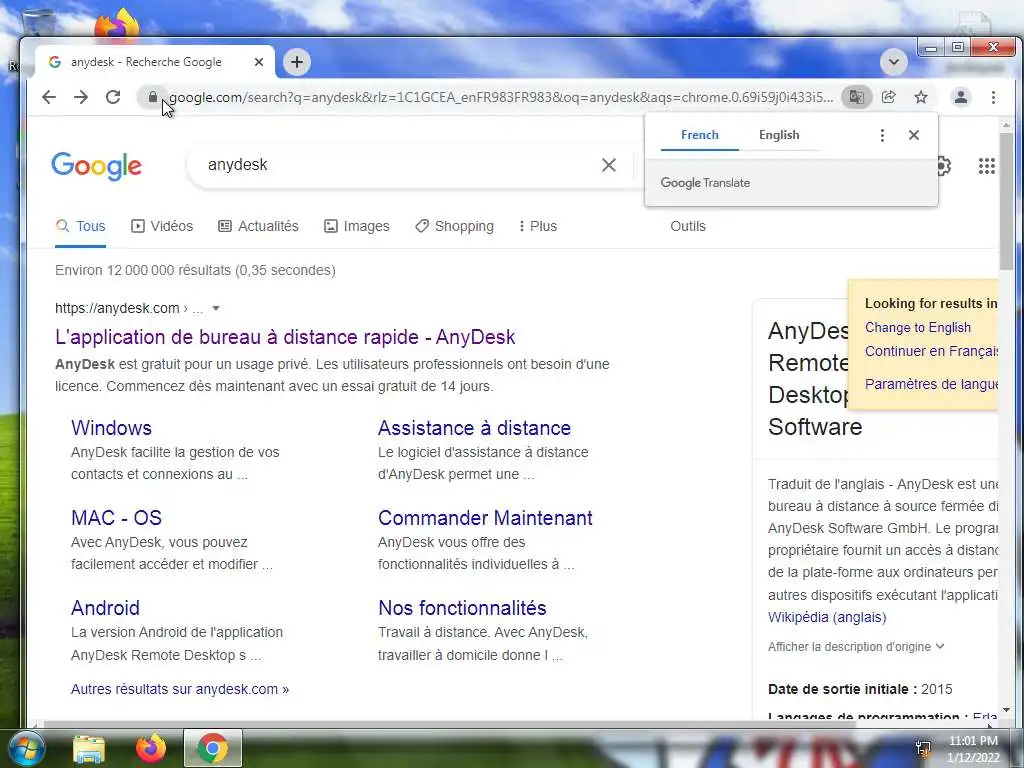
Task: Click the scrollbar down arrow
Action: pyautogui.click(x=1006, y=710)
